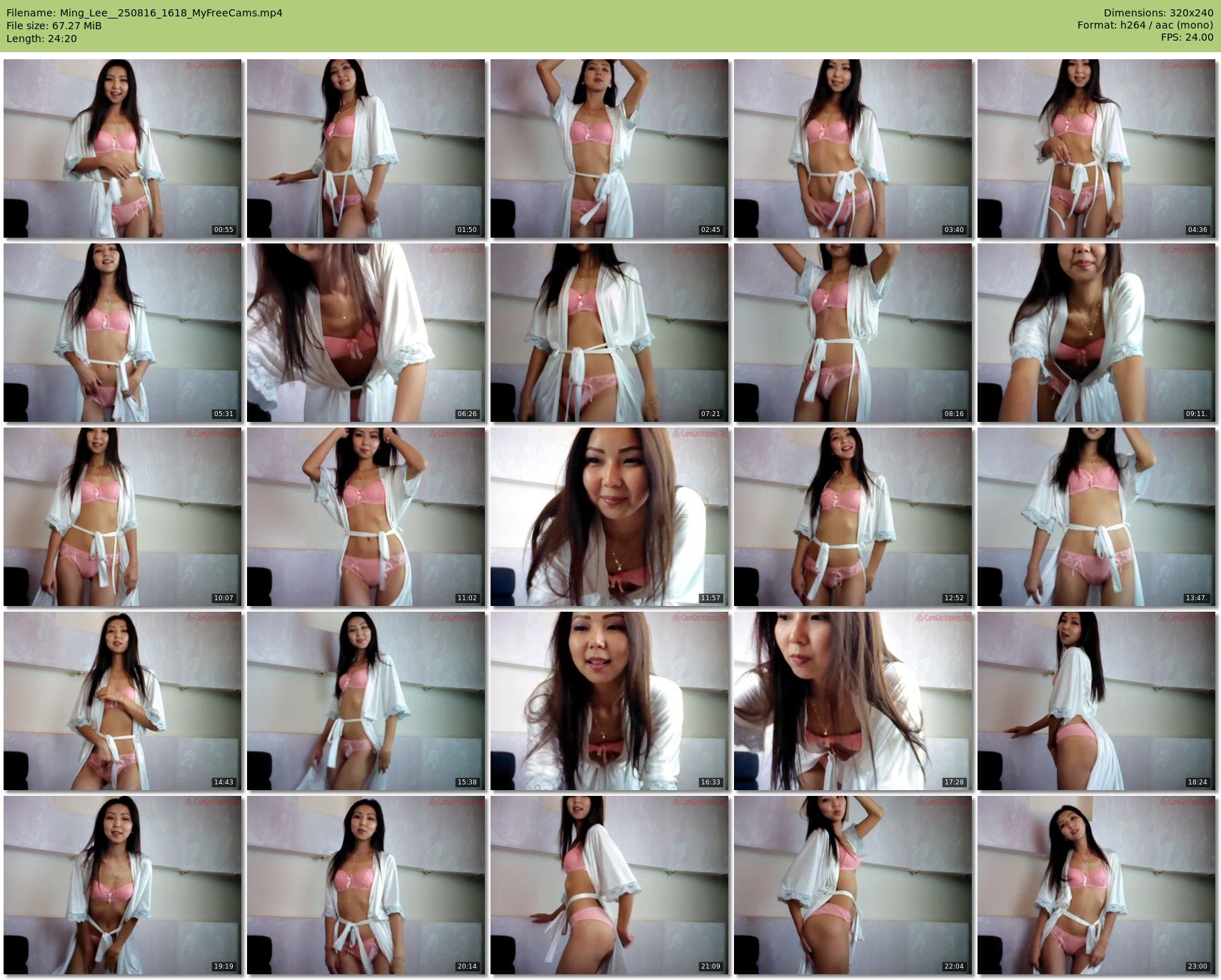
Task: Open the 18:24 thumbnail
Action: click(1097, 701)
